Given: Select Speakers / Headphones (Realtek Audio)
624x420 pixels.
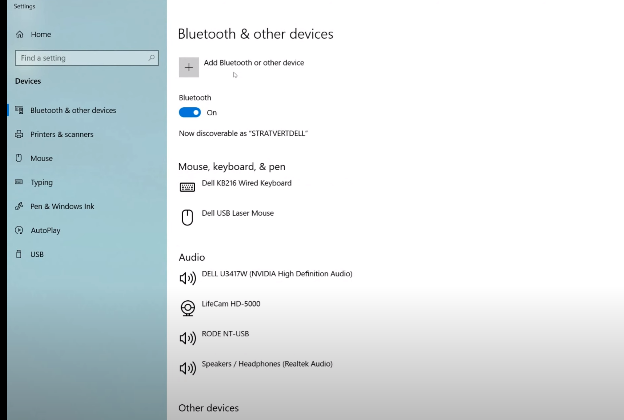Looking at the screenshot, I should (267, 364).
